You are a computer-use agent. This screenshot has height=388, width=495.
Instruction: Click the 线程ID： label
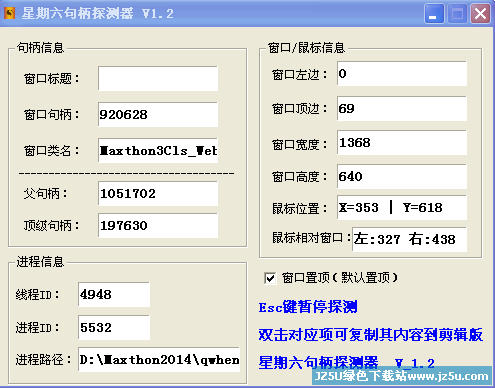(x=38, y=295)
